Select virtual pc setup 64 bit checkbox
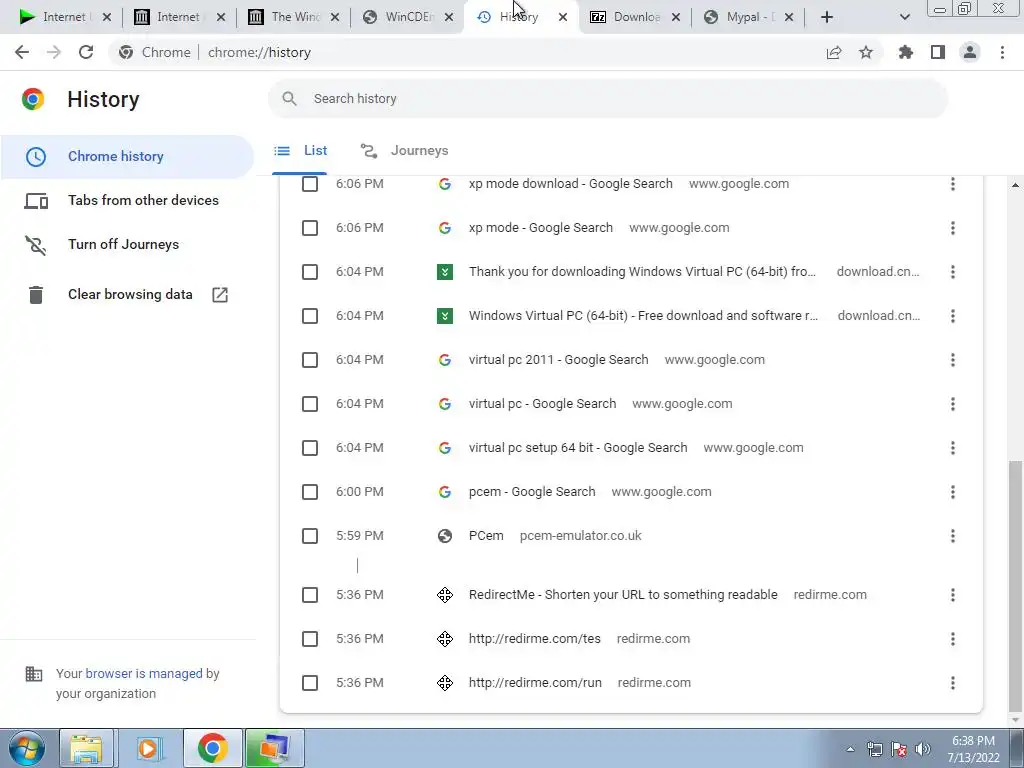 [x=310, y=448]
